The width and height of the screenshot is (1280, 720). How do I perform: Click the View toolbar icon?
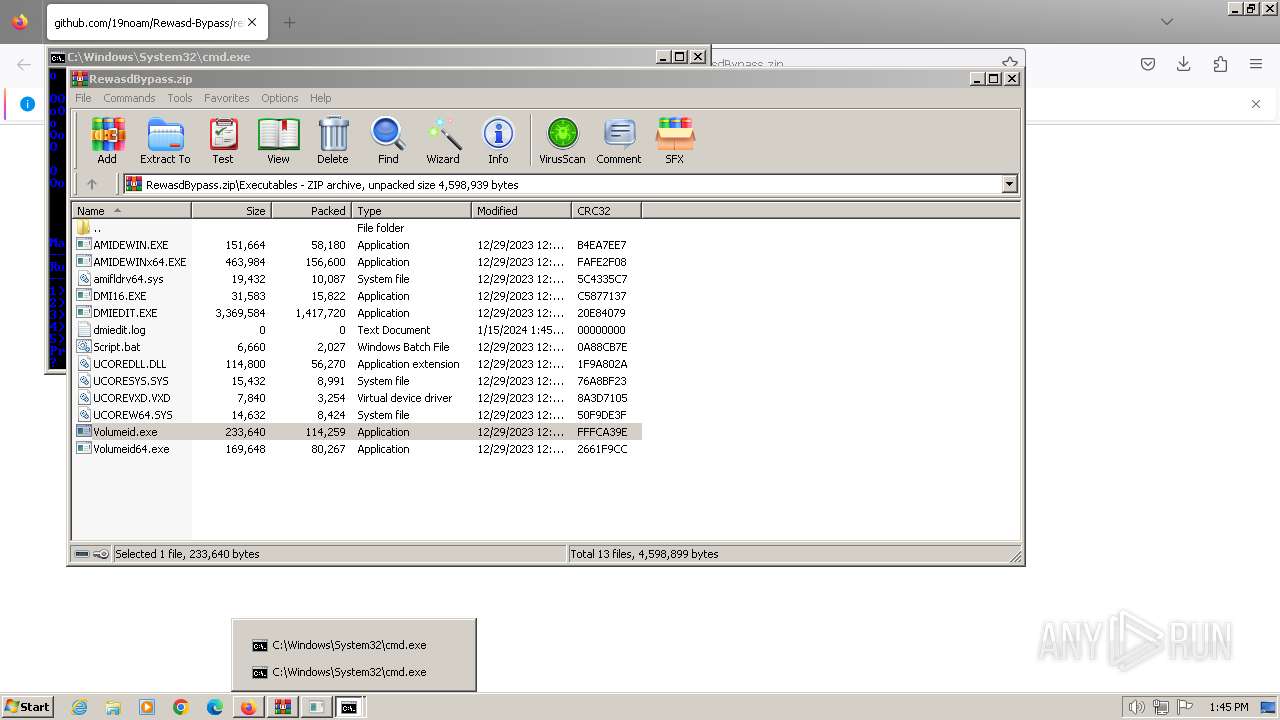[278, 140]
